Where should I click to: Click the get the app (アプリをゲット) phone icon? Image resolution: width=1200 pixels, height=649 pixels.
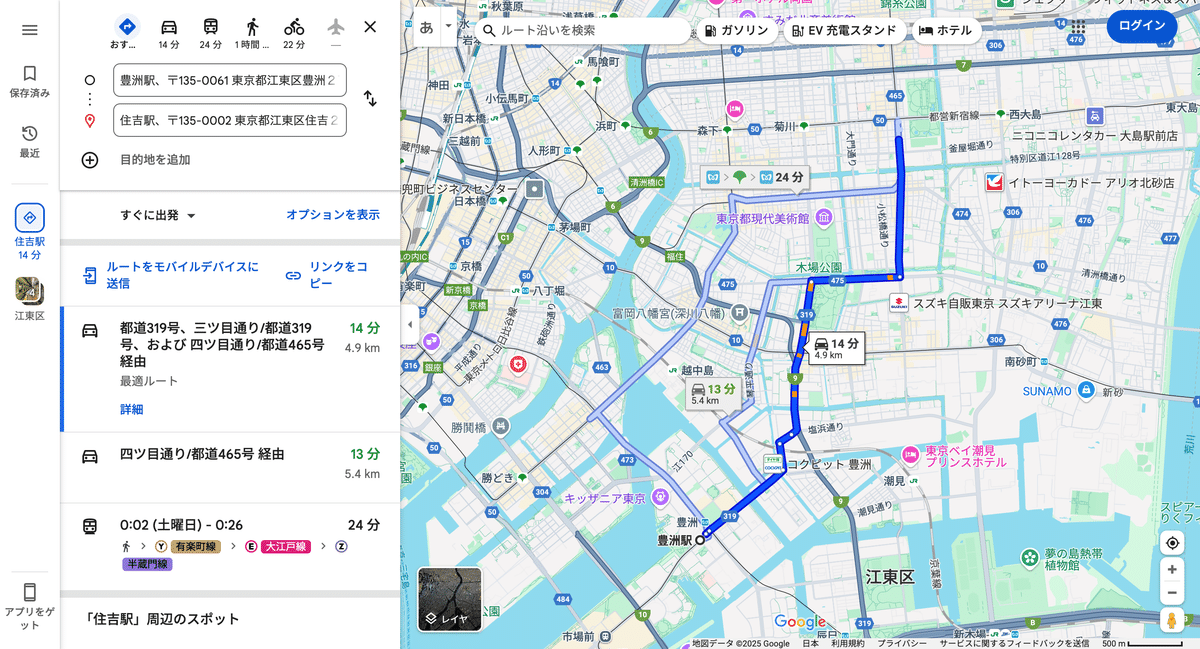tap(29, 604)
